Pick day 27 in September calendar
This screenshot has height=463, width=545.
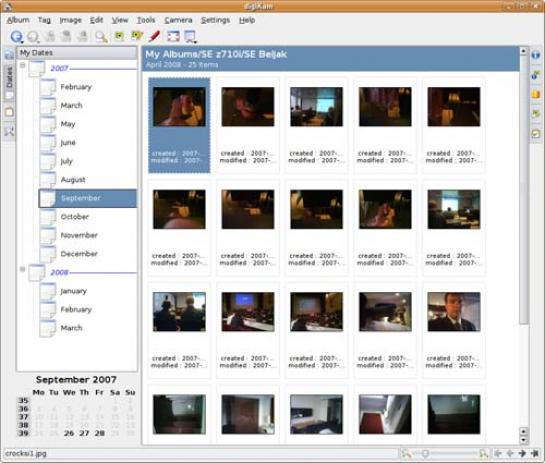pyautogui.click(x=84, y=433)
